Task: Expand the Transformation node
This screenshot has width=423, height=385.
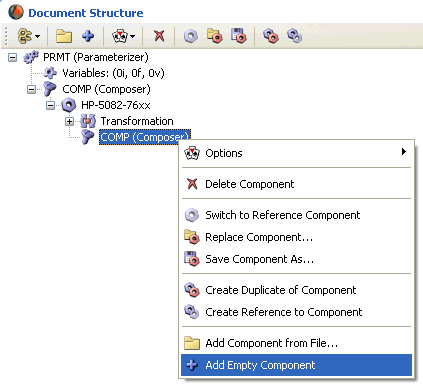Action: click(x=69, y=121)
